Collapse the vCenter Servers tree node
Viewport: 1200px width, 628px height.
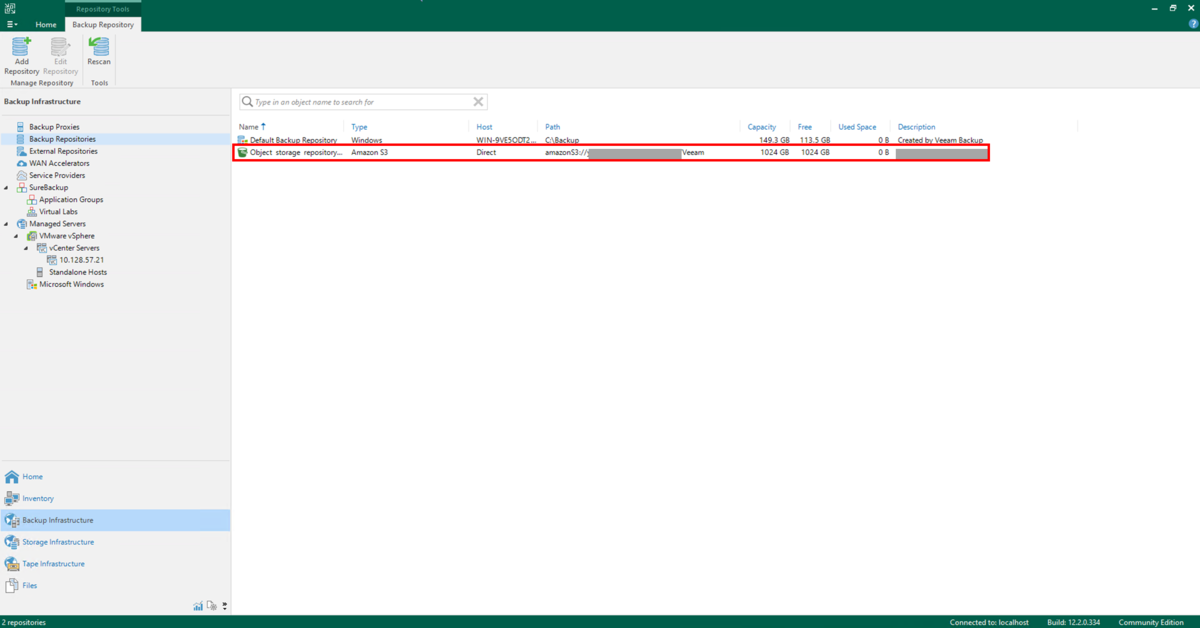tap(27, 248)
